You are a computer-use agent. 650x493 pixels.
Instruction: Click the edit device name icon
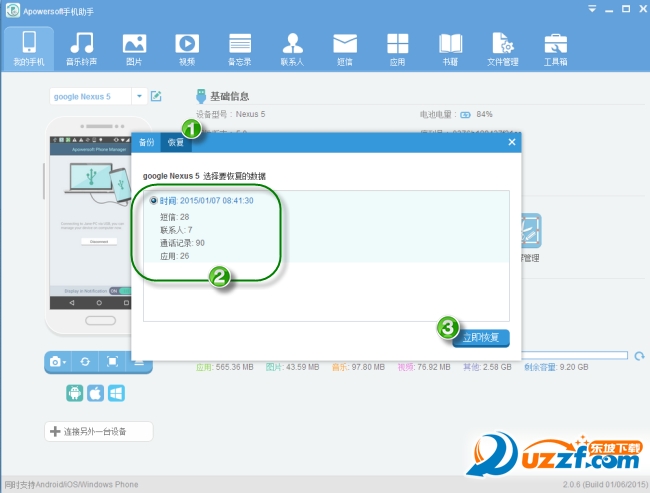point(156,96)
